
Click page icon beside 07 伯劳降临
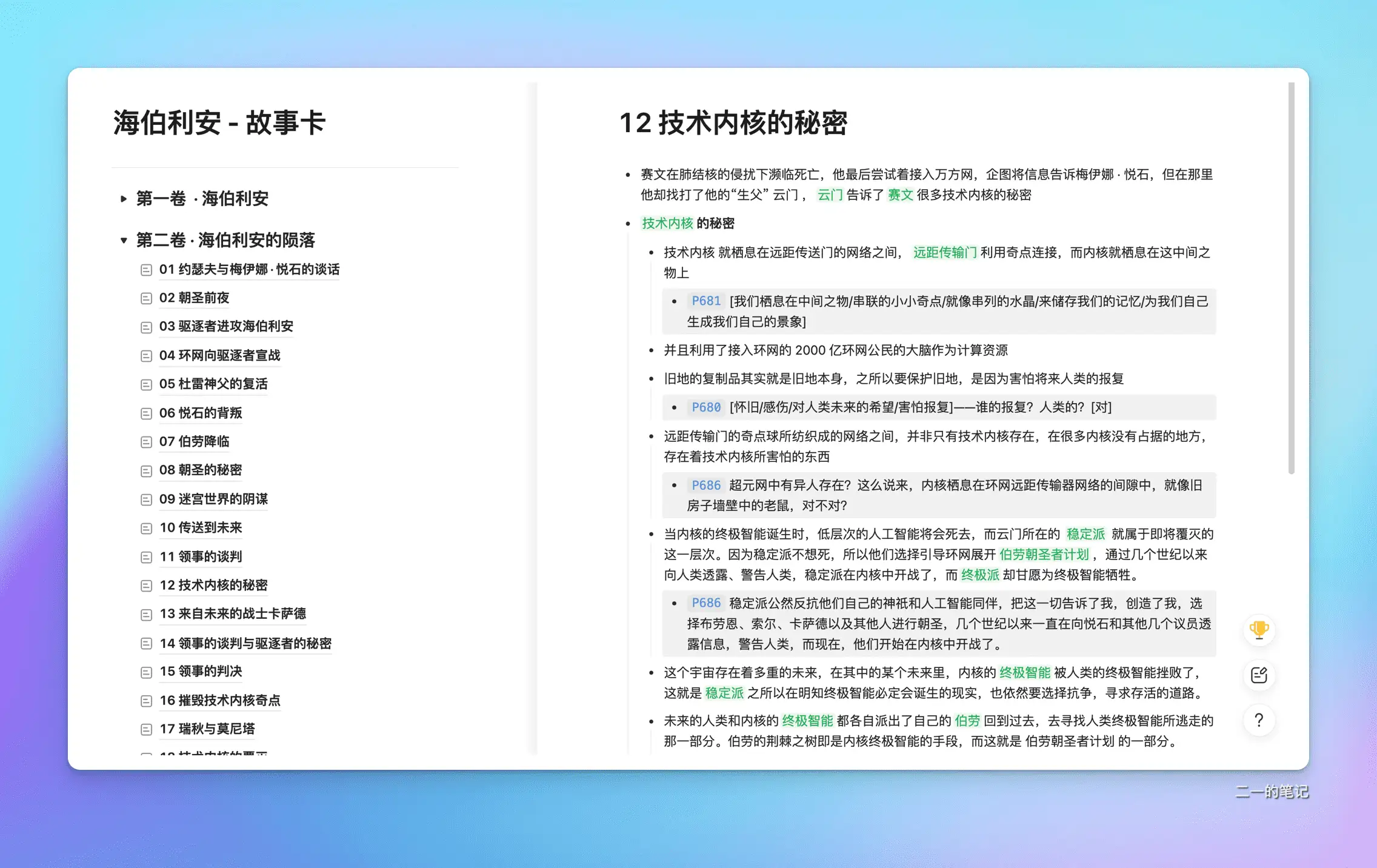(146, 442)
